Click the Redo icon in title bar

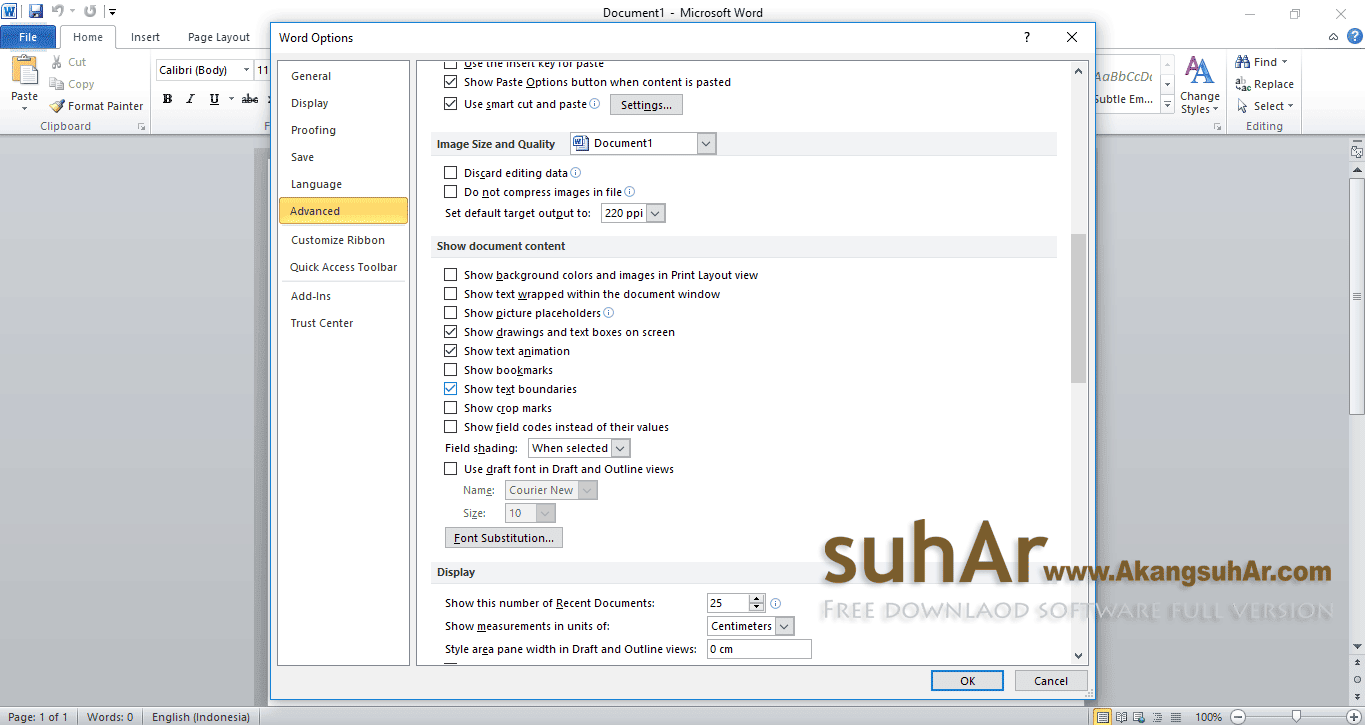pyautogui.click(x=90, y=12)
